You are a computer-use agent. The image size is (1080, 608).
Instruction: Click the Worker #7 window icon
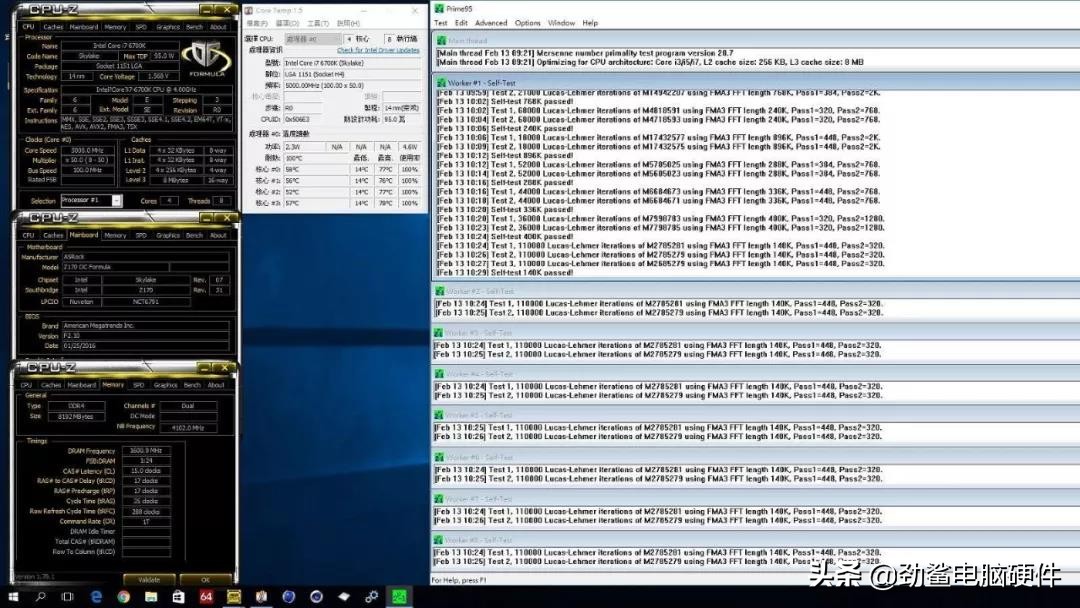click(x=439, y=499)
